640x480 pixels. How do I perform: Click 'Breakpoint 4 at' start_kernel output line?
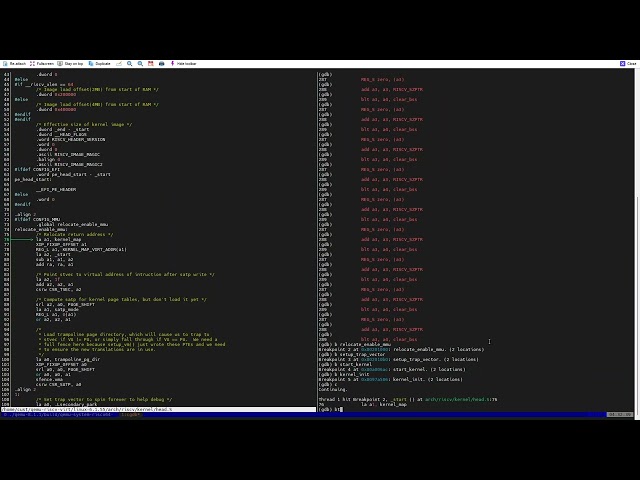[392, 369]
